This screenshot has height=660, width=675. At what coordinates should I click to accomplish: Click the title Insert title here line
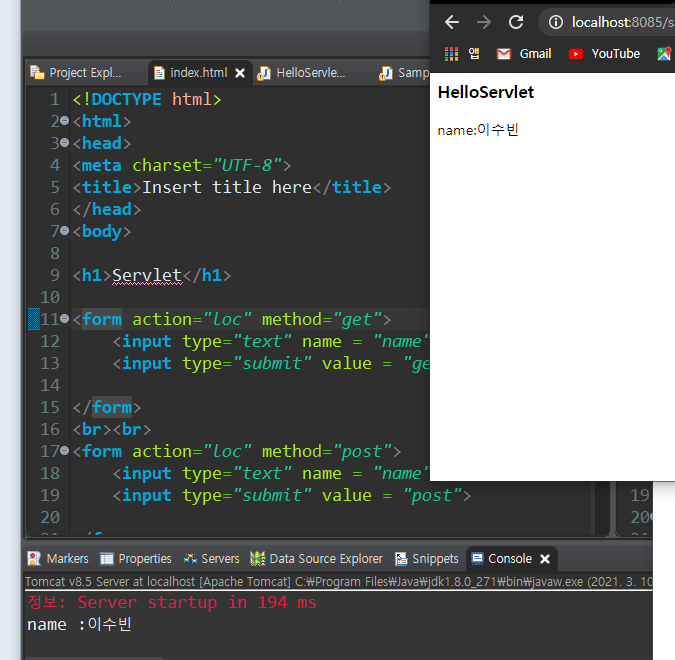pos(232,187)
